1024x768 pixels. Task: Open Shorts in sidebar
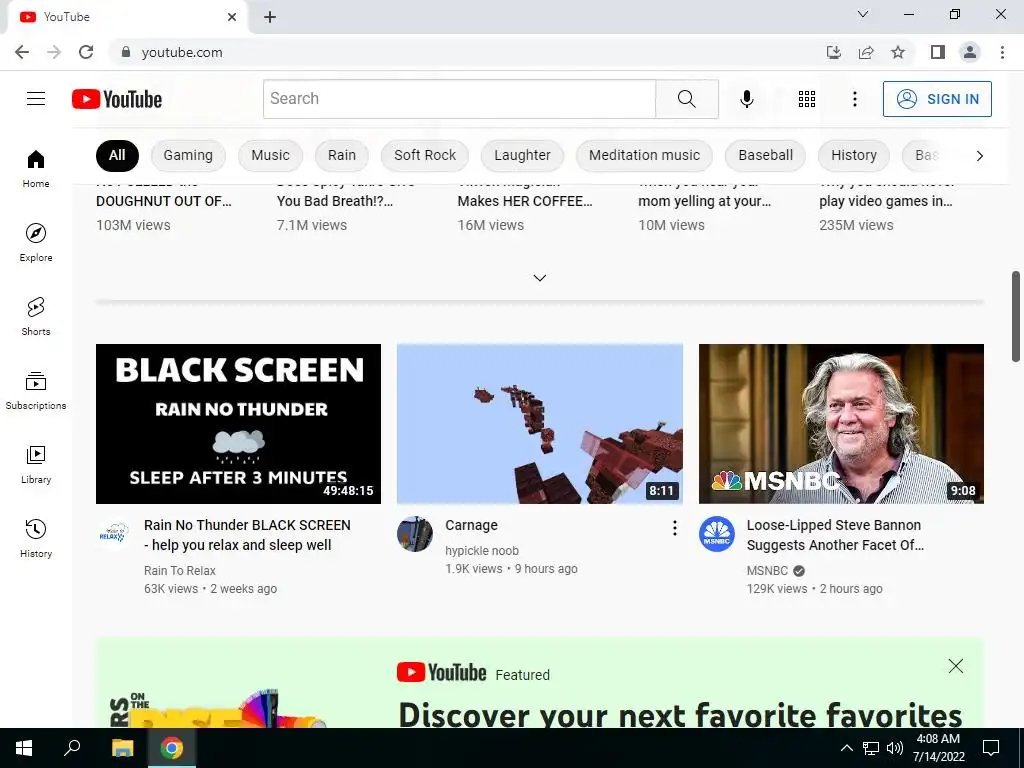[36, 316]
